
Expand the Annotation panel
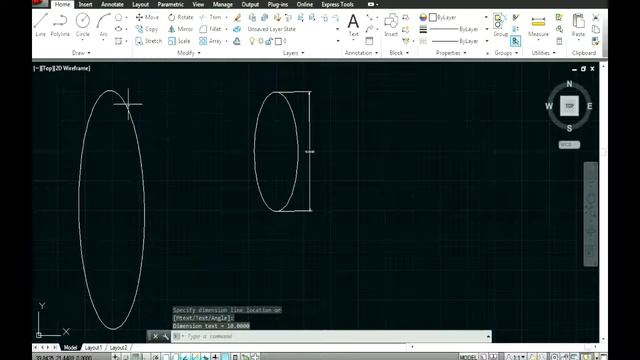point(361,53)
